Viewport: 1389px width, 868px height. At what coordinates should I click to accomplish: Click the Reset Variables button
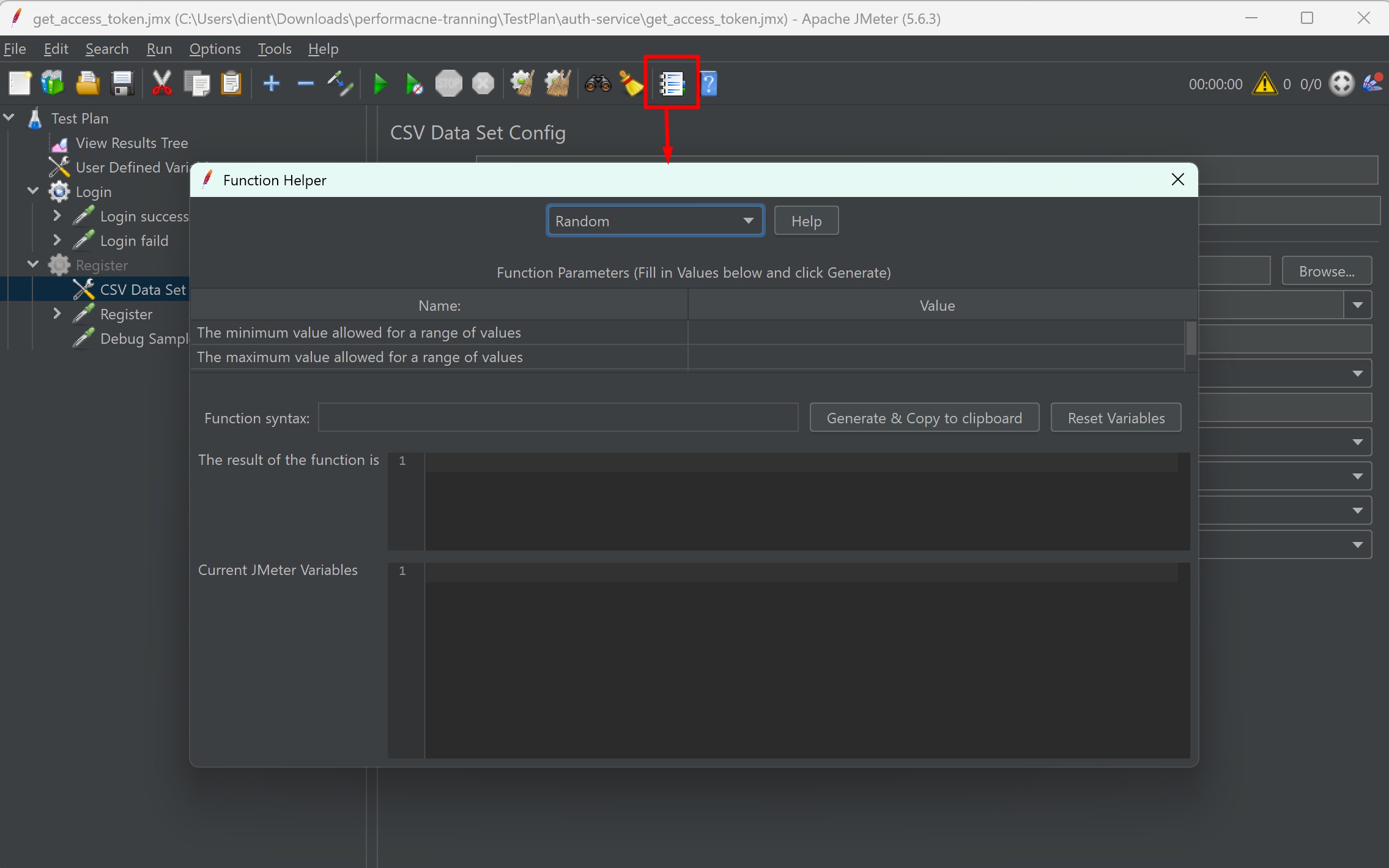pos(1116,418)
